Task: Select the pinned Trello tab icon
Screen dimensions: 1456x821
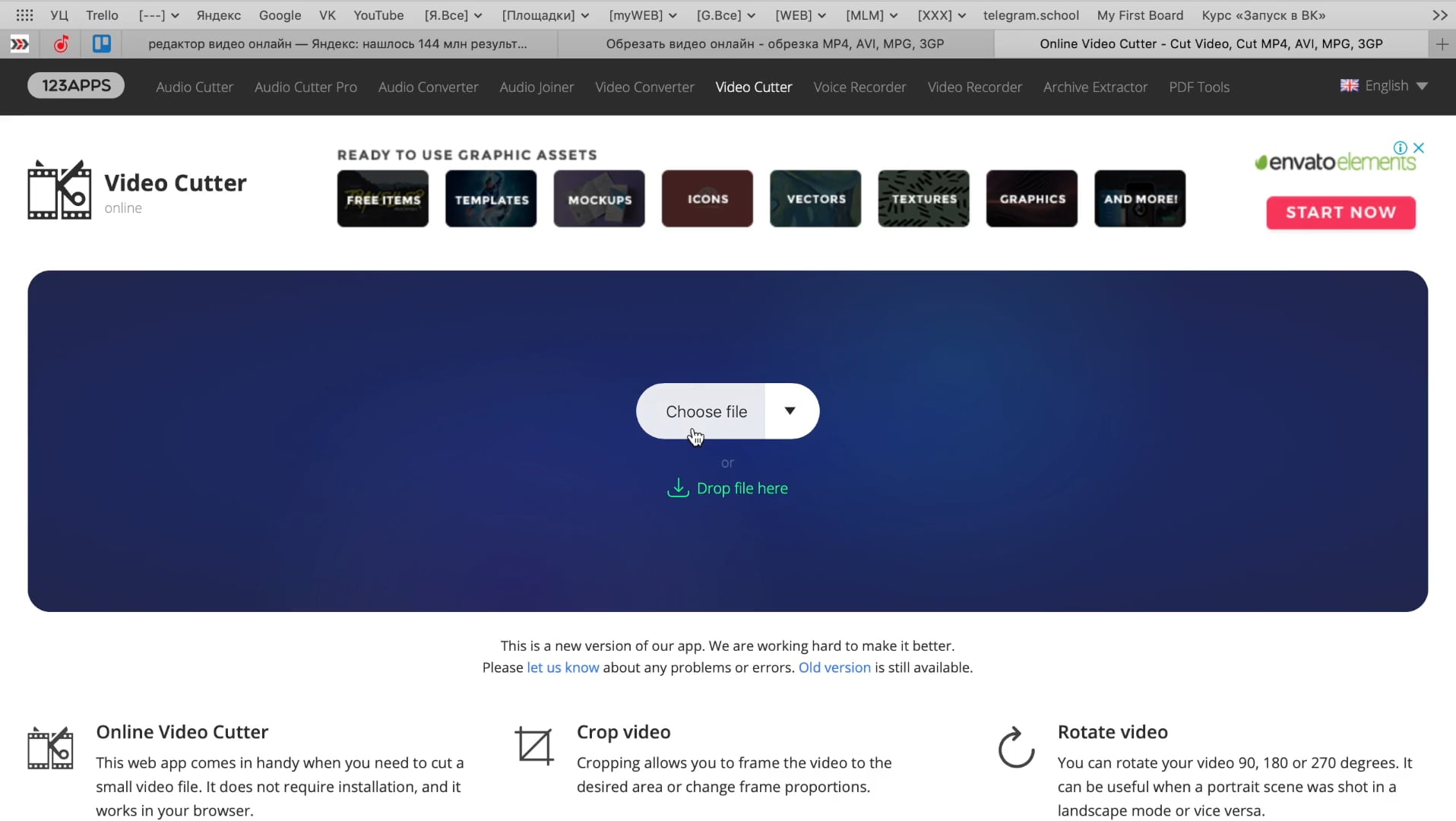Action: click(102, 44)
